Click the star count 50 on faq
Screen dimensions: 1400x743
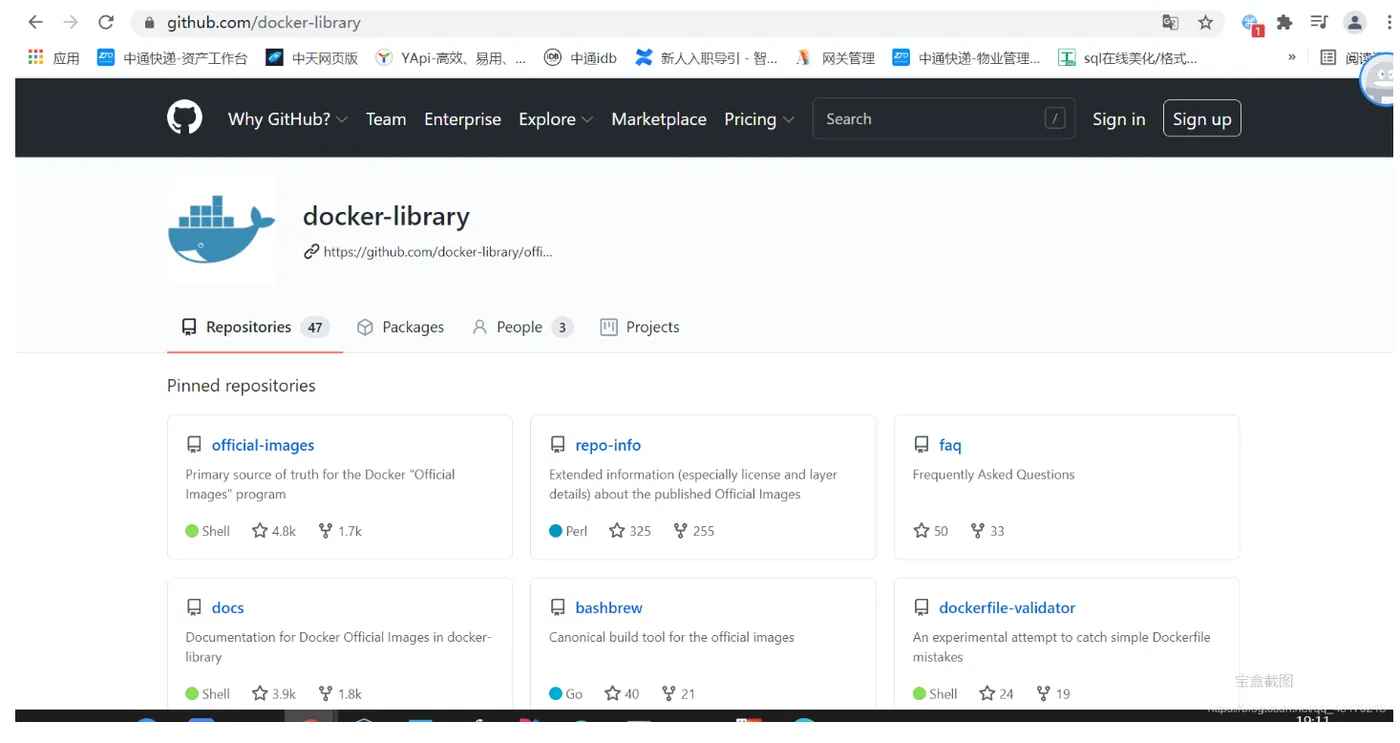tap(931, 531)
